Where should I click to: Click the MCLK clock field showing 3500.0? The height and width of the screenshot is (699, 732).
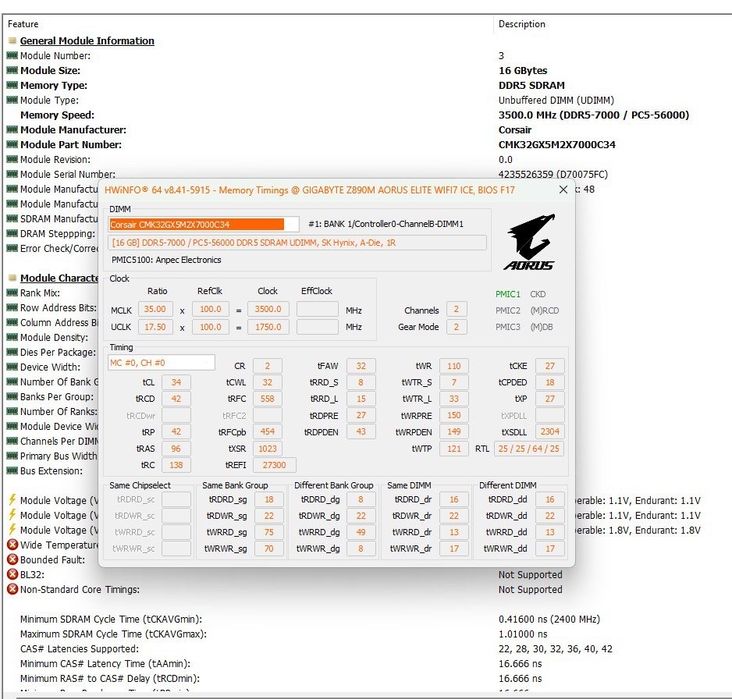click(268, 309)
